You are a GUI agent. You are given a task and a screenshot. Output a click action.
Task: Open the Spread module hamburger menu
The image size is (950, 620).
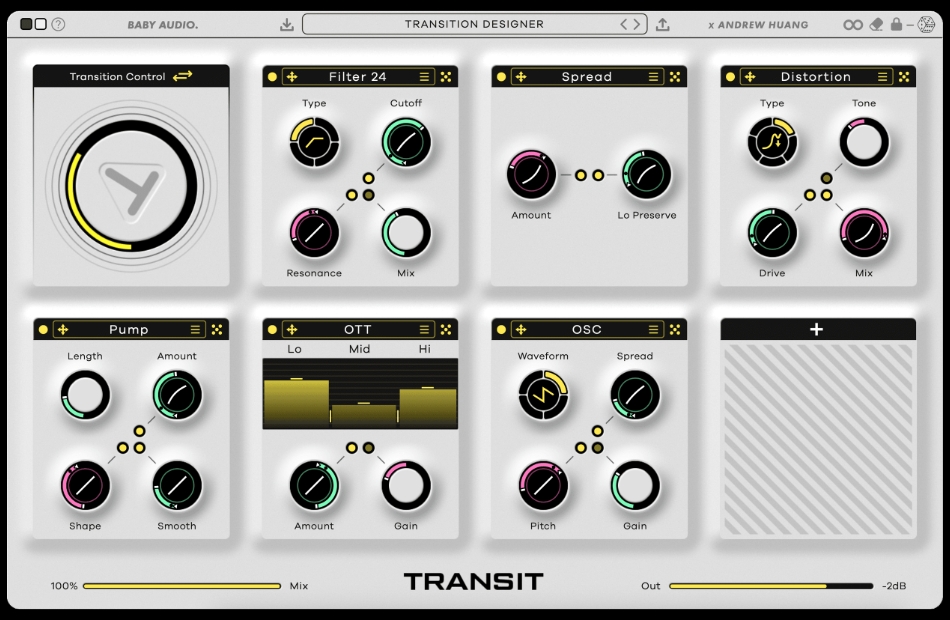653,76
